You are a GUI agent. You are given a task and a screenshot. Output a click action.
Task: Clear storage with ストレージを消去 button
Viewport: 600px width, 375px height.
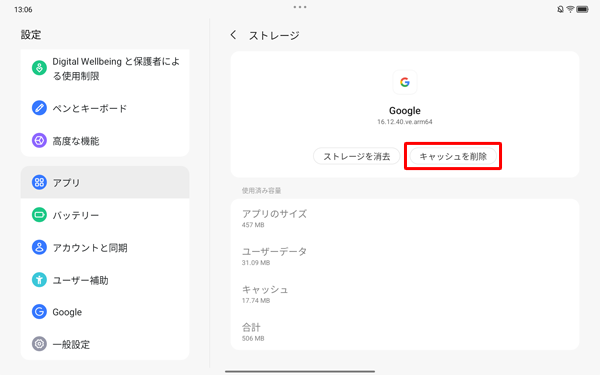pos(357,156)
